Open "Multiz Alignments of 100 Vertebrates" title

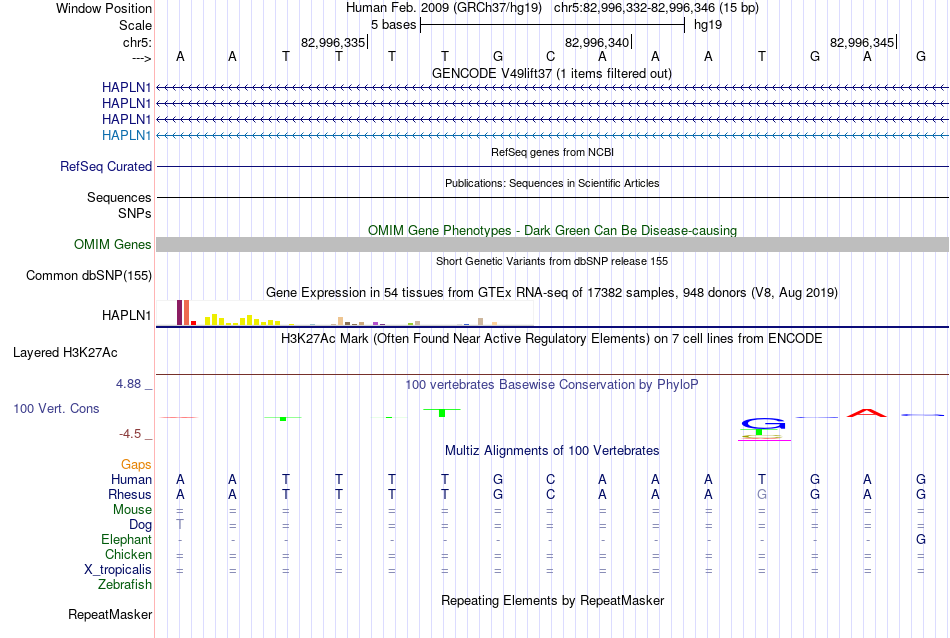click(552, 450)
